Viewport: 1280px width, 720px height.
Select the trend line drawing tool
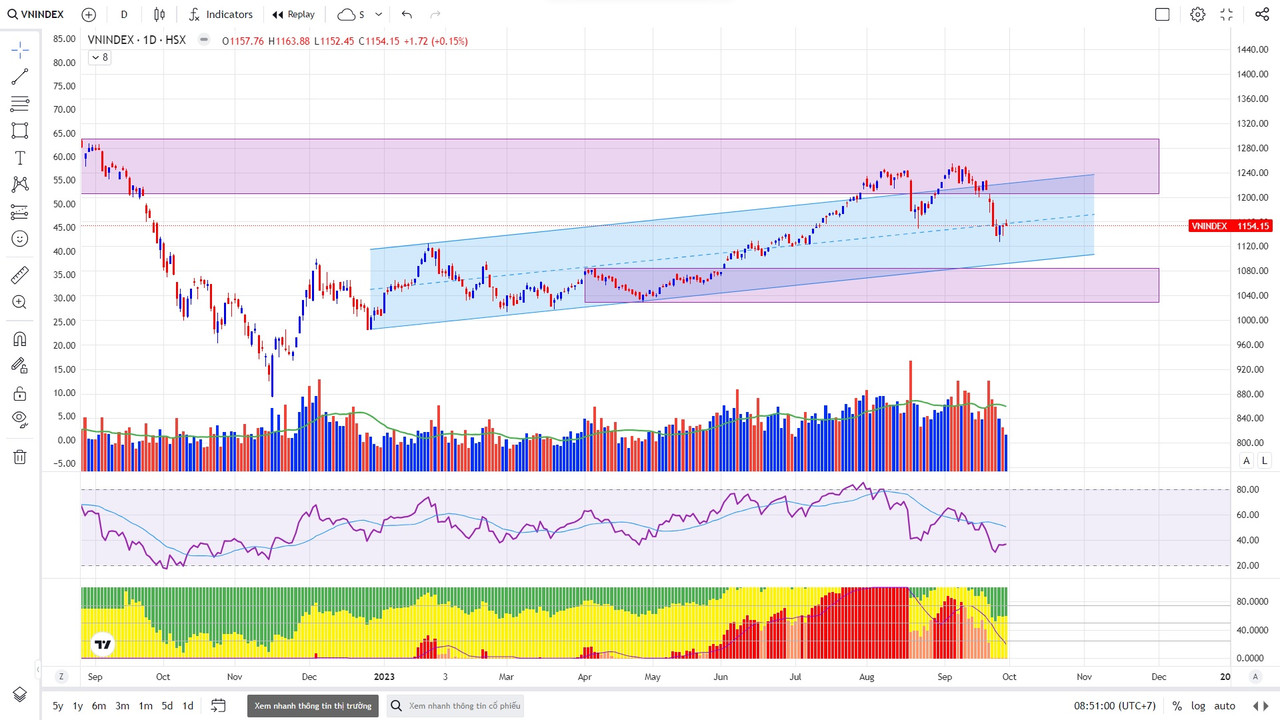tap(20, 77)
